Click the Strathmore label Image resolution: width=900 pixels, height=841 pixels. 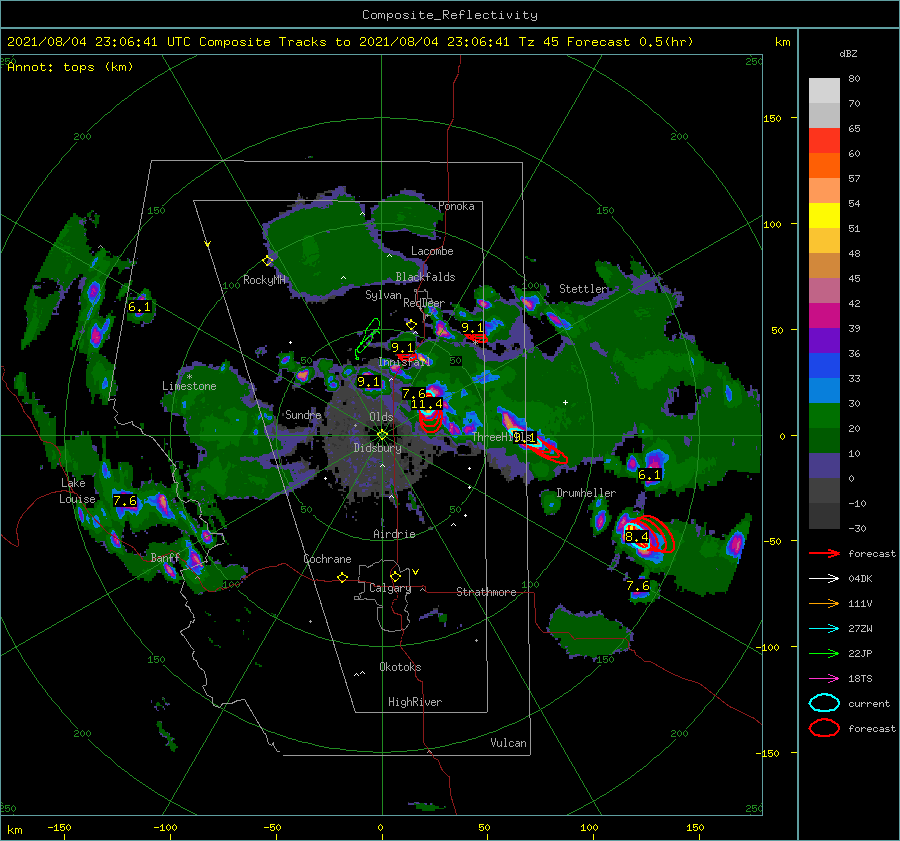click(x=486, y=592)
